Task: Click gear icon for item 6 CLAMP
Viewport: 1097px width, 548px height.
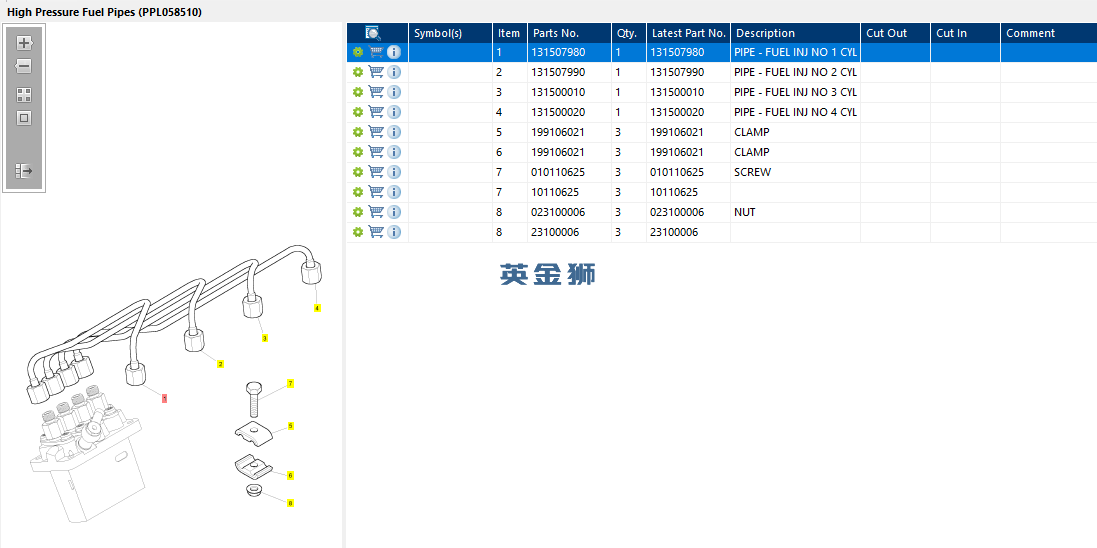Action: (358, 152)
